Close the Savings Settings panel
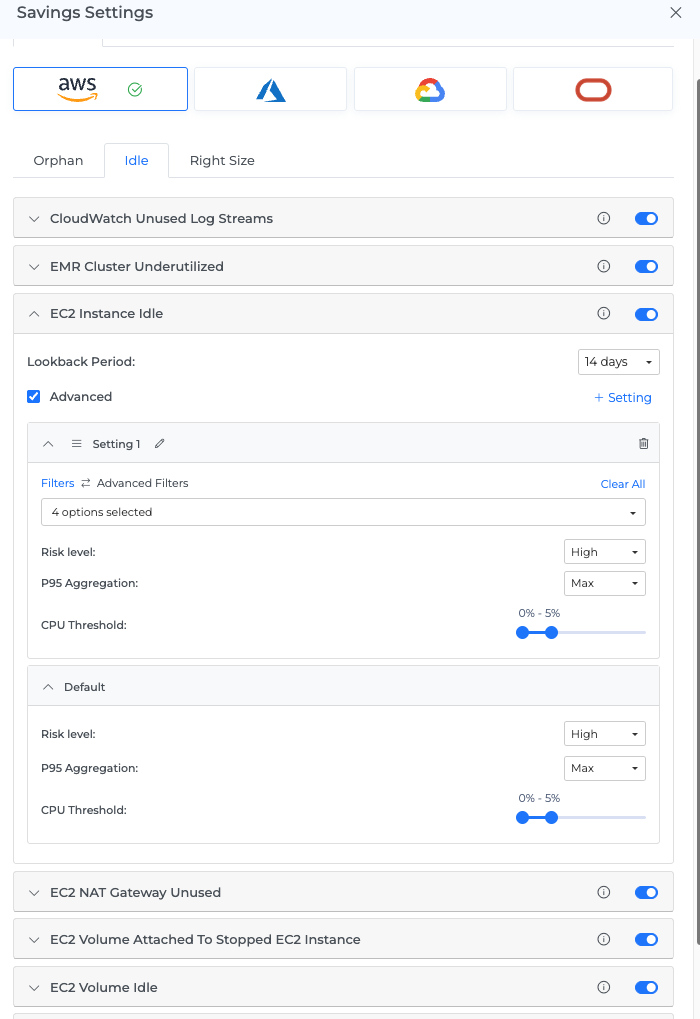The width and height of the screenshot is (700, 1019). coord(675,12)
